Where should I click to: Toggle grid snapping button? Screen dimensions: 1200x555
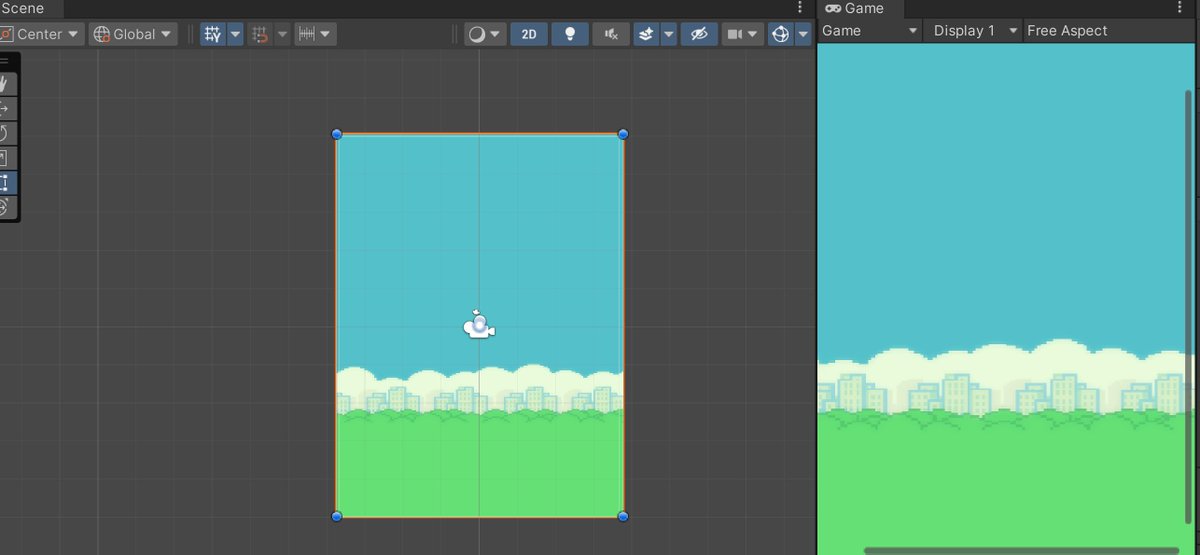(260, 34)
